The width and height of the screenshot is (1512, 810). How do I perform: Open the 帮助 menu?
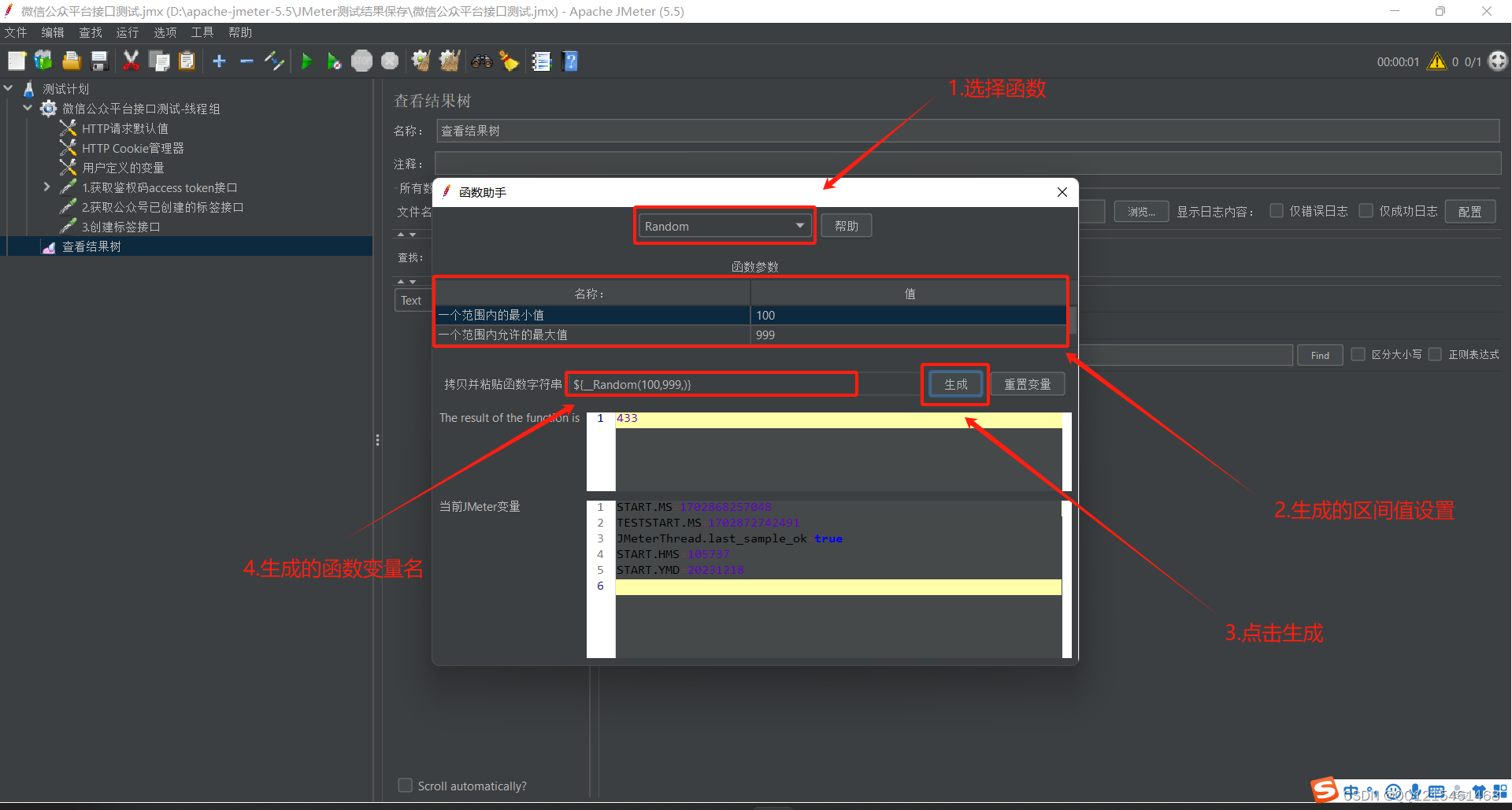pyautogui.click(x=240, y=32)
